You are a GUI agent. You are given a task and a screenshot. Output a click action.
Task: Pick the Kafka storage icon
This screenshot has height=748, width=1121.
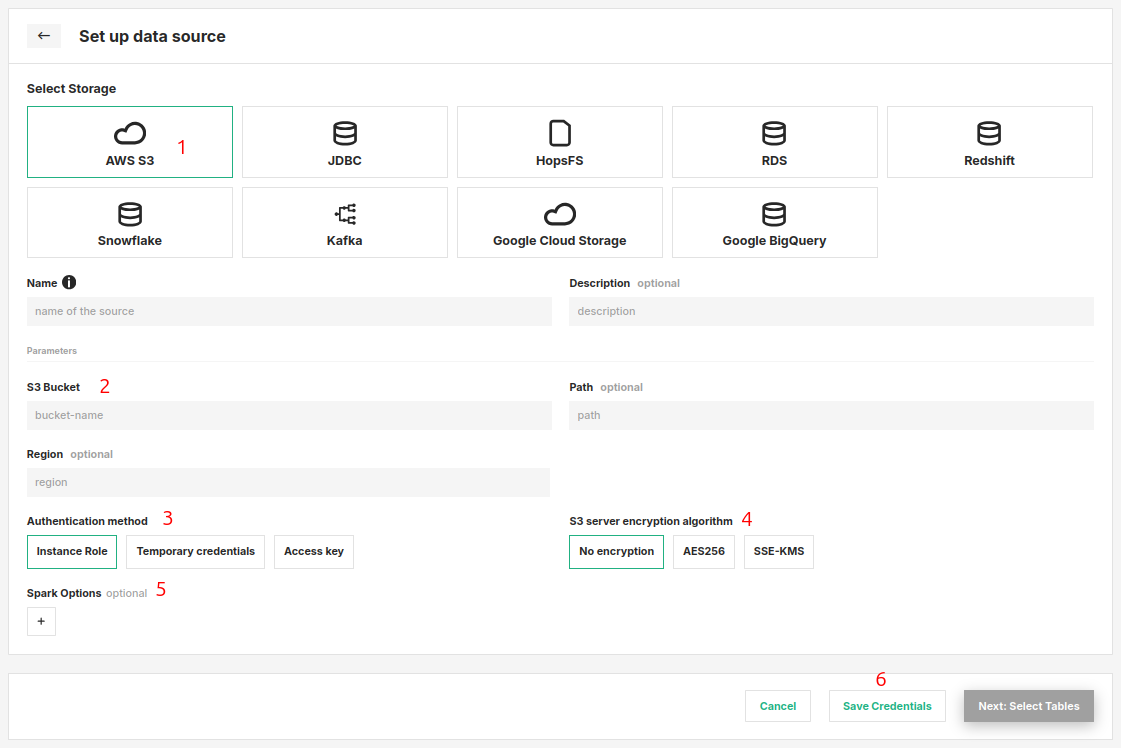click(345, 214)
